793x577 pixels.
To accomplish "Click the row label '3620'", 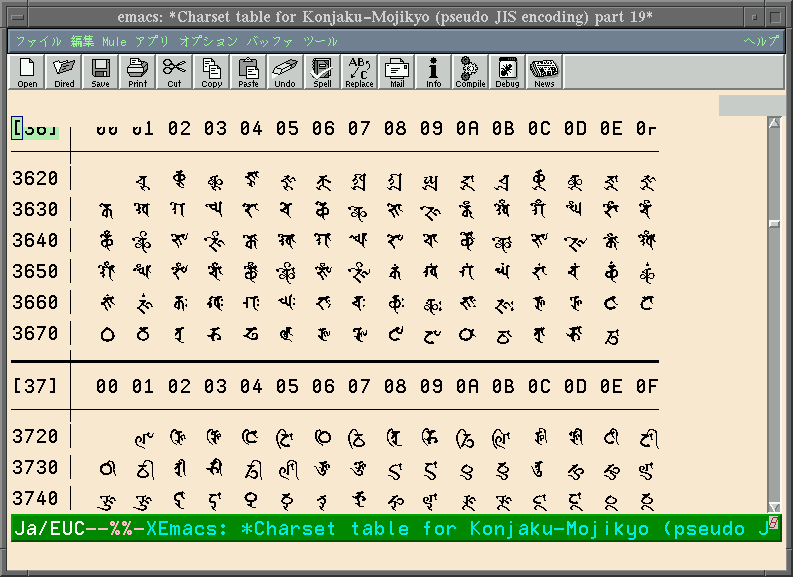I will (x=35, y=179).
